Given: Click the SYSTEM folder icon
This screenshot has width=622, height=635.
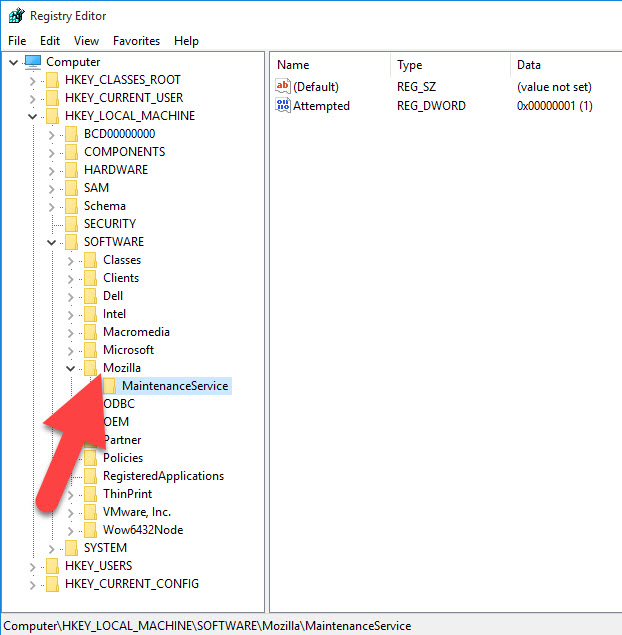Looking at the screenshot, I should (71, 548).
